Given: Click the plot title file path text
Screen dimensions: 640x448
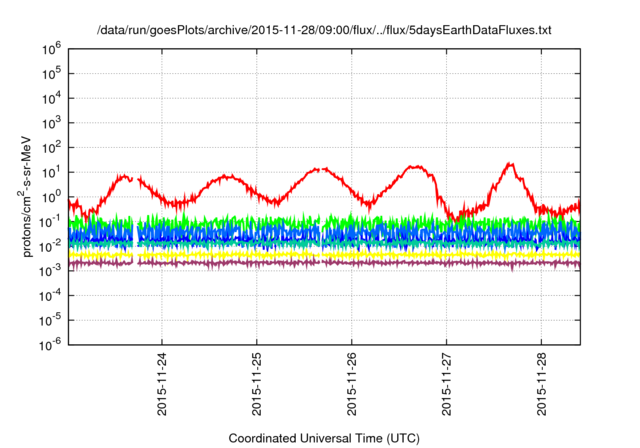Looking at the screenshot, I should 324,30.
